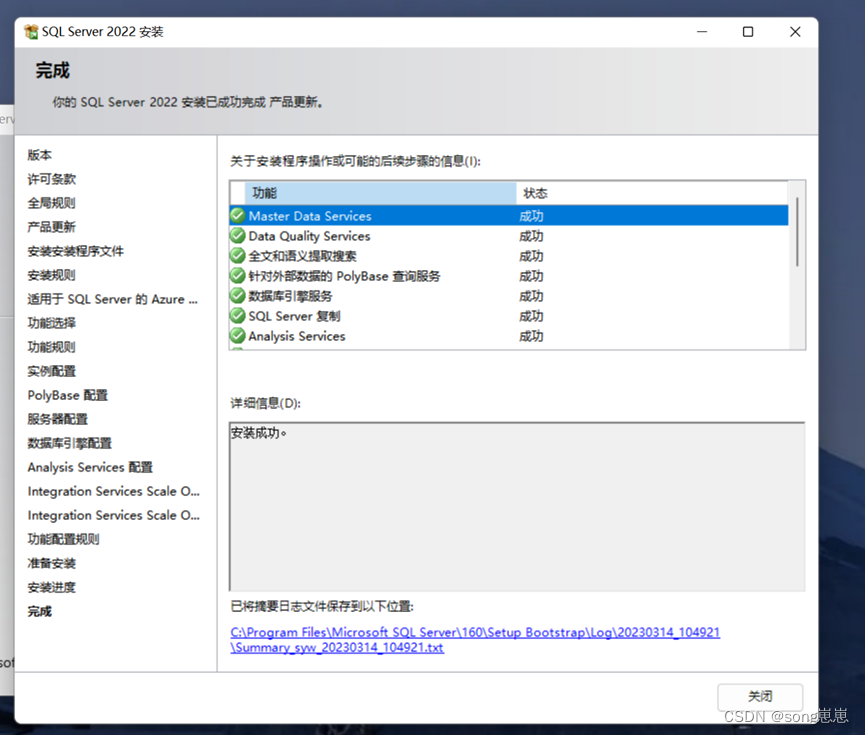Click the 许可条款 step in sidebar
The width and height of the screenshot is (865, 735).
[52, 179]
